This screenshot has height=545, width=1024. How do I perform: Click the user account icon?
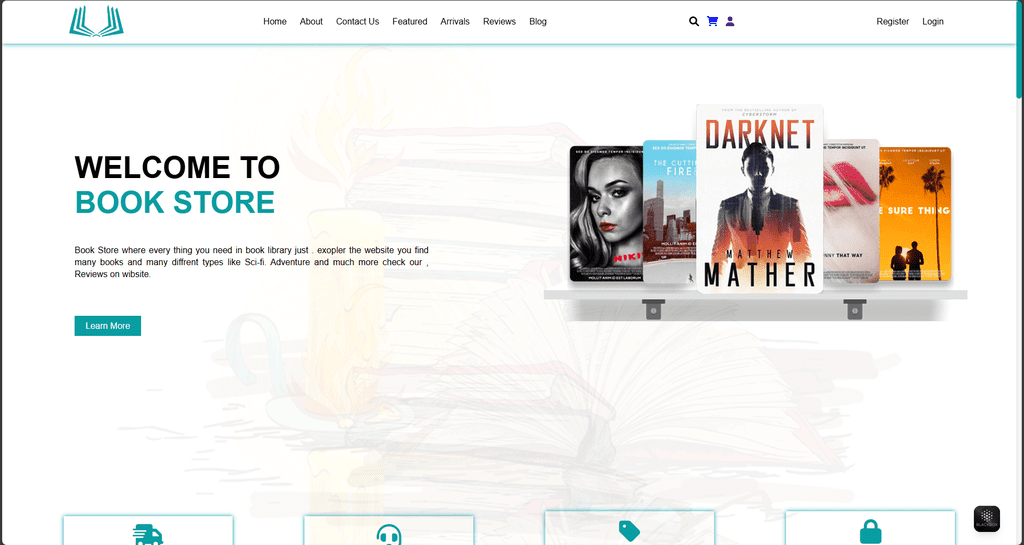730,21
